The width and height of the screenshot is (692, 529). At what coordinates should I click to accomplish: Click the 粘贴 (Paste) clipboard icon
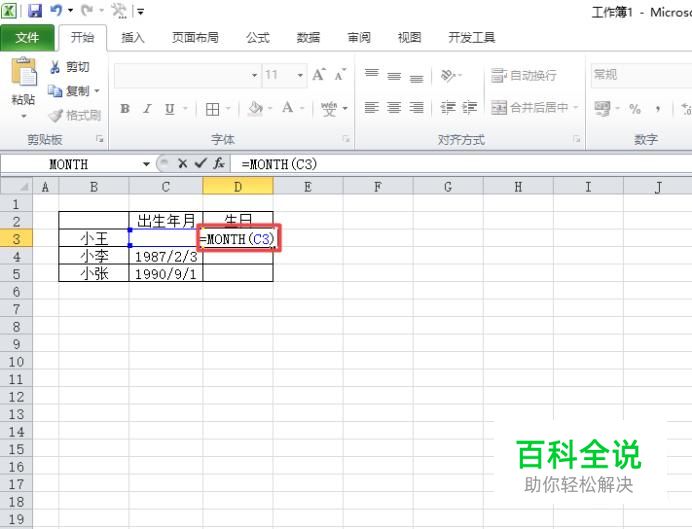click(24, 71)
